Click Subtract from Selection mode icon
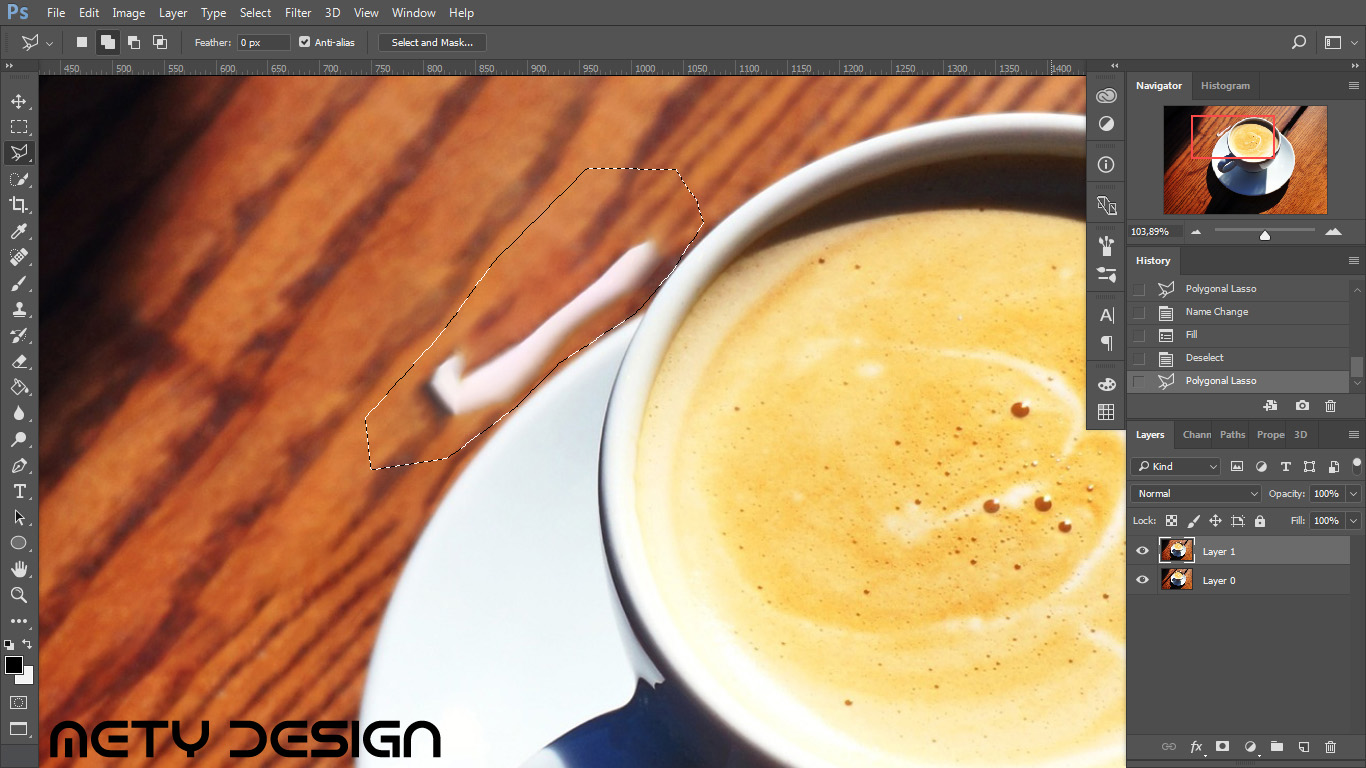This screenshot has width=1366, height=768. pos(134,42)
